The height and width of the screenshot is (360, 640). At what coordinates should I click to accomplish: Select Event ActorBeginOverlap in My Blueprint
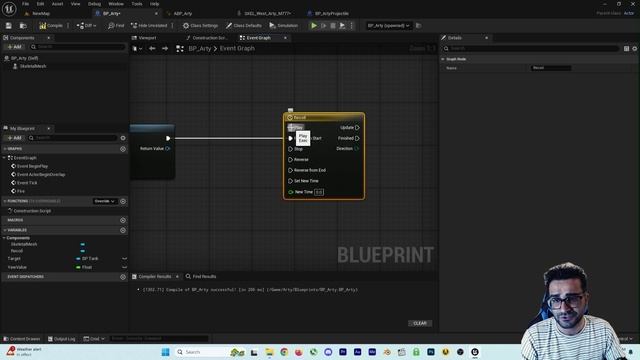[41, 174]
